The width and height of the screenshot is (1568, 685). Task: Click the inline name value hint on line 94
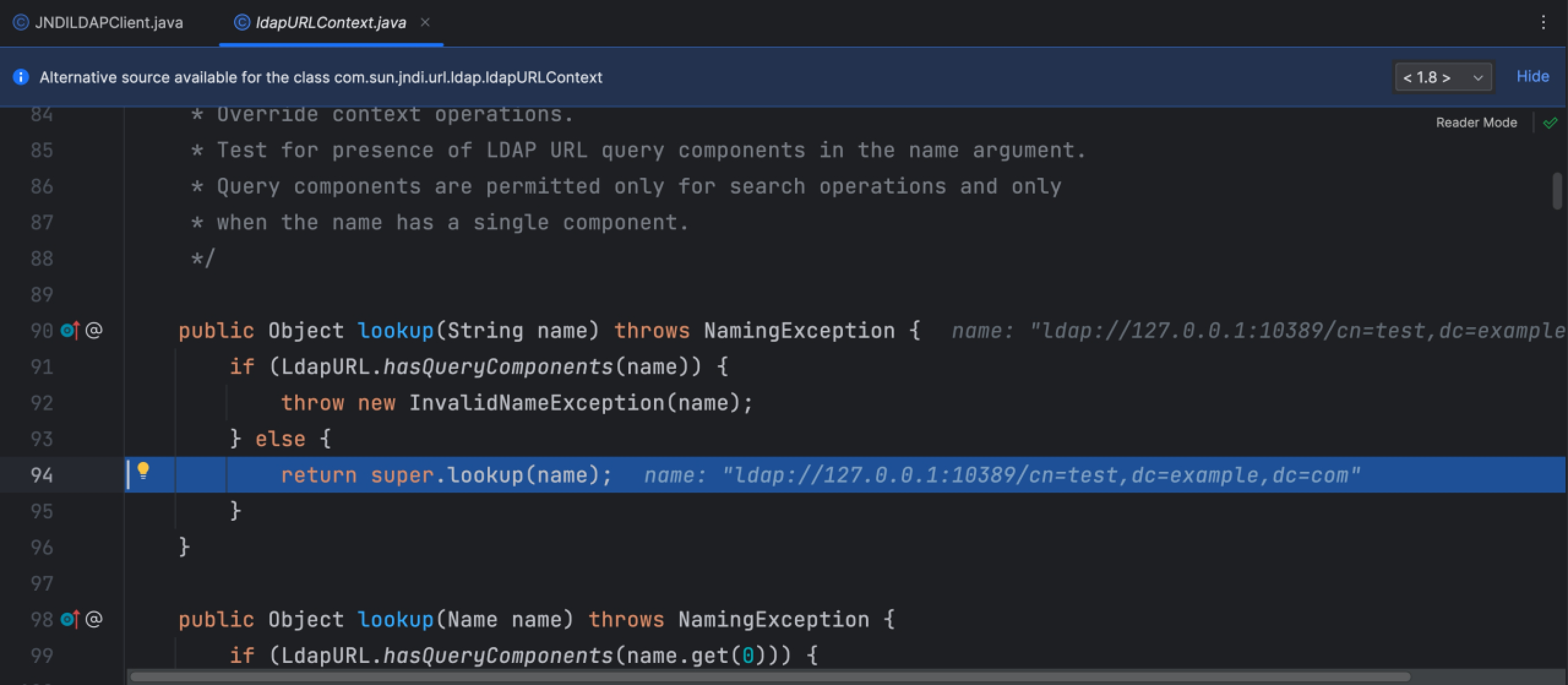click(x=1002, y=475)
